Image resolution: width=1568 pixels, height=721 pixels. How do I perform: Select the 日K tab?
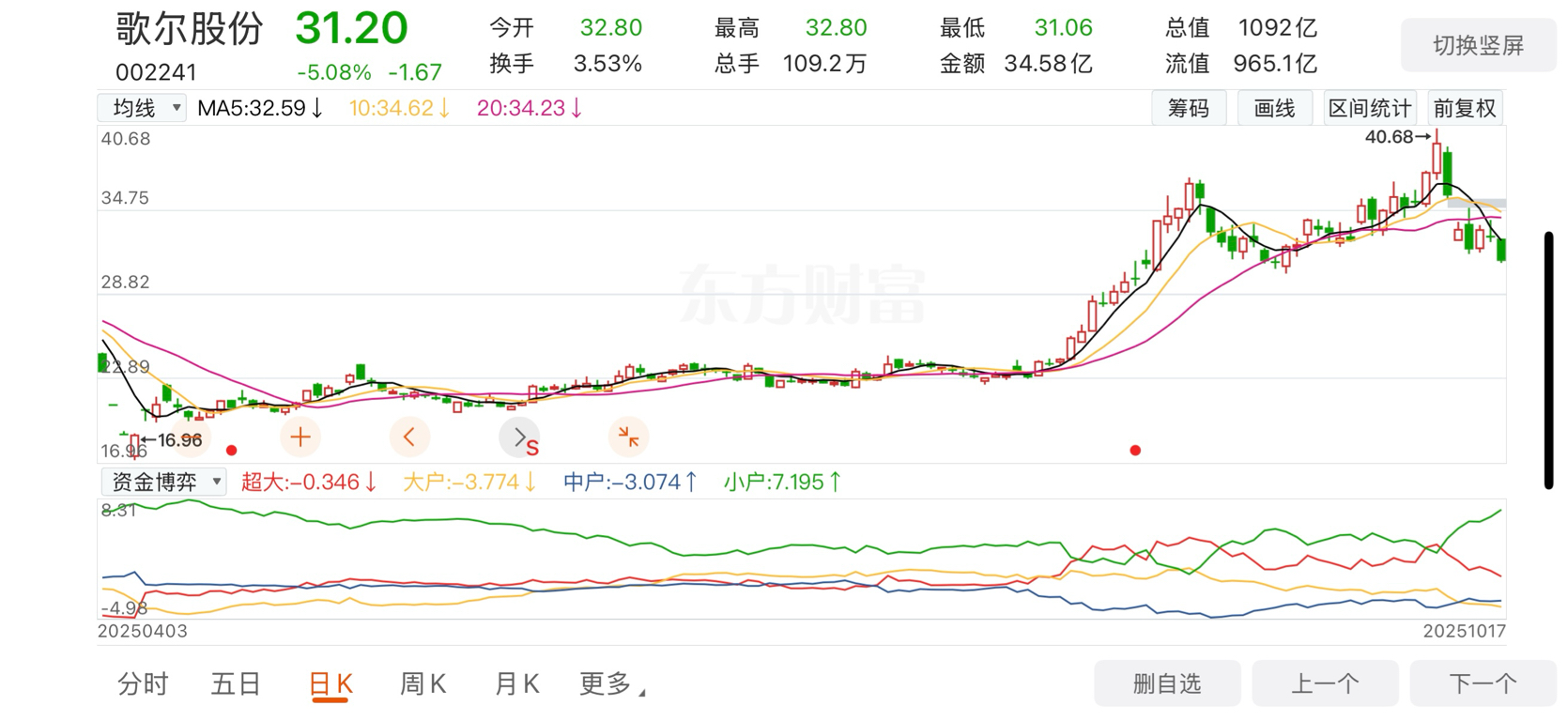(x=331, y=684)
